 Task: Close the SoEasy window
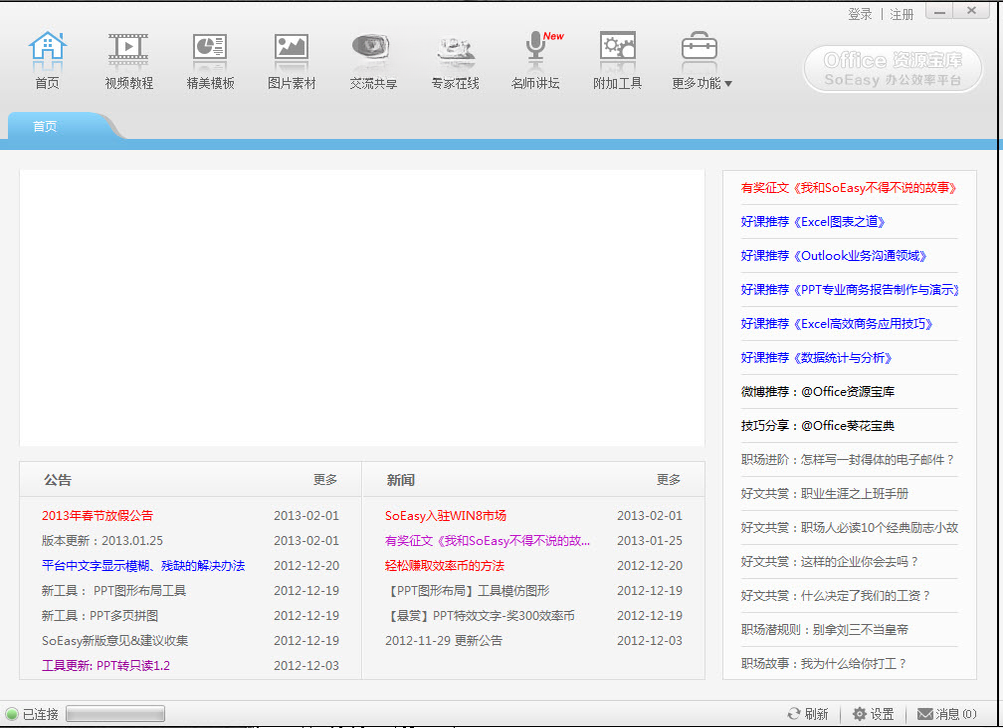(x=971, y=11)
